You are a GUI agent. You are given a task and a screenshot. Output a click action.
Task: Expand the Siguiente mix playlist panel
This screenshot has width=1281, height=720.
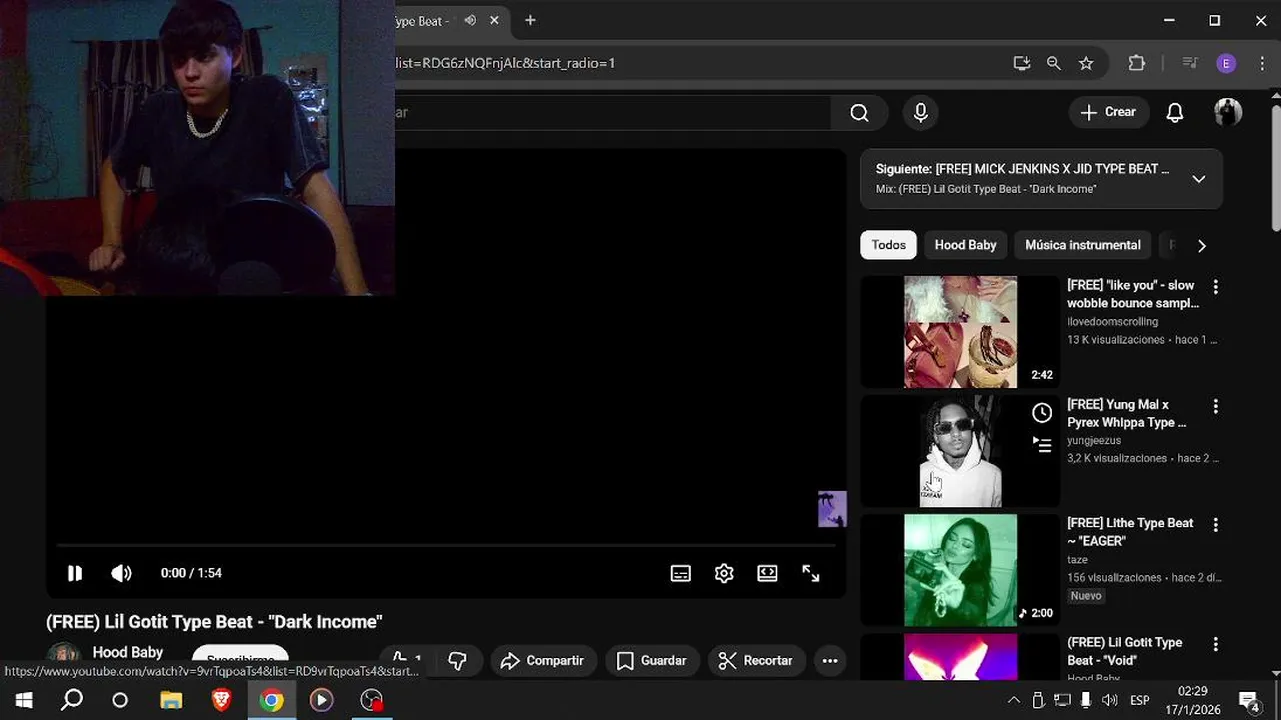[x=1199, y=179]
